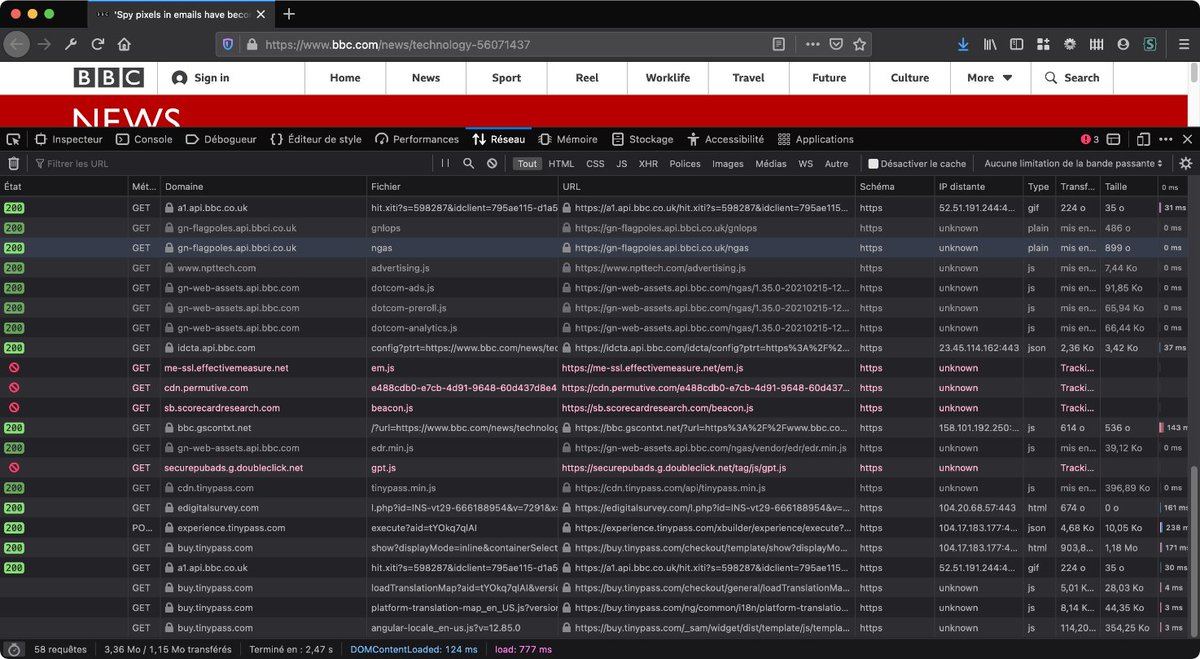Open the Stockage tab

point(642,139)
